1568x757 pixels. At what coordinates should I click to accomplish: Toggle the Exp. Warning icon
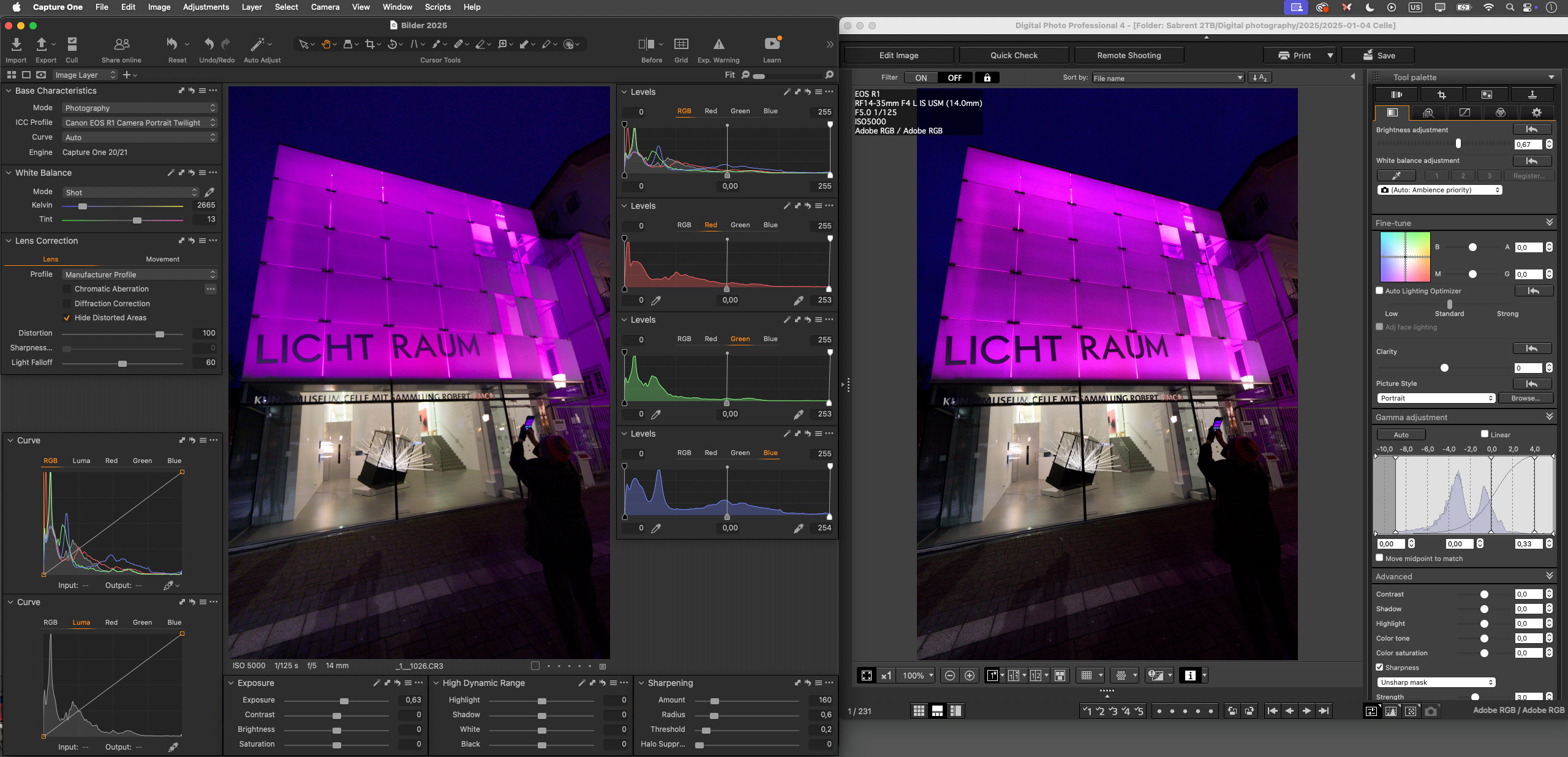click(x=718, y=44)
